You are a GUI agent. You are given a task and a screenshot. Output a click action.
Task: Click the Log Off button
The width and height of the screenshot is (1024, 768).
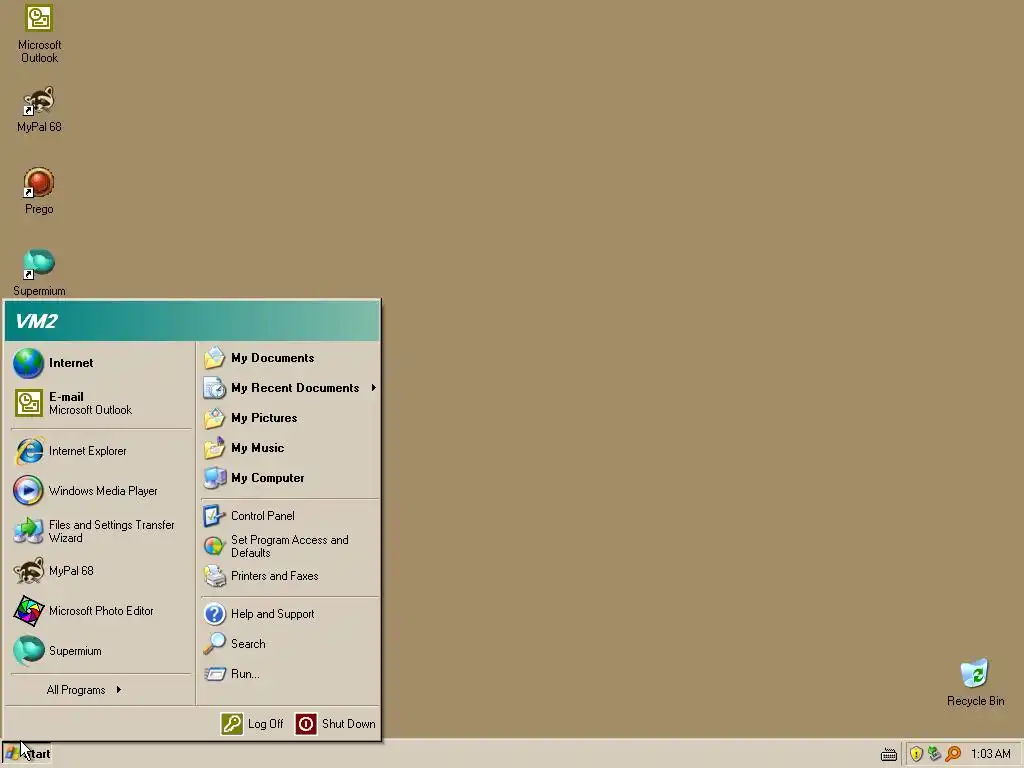coord(253,724)
